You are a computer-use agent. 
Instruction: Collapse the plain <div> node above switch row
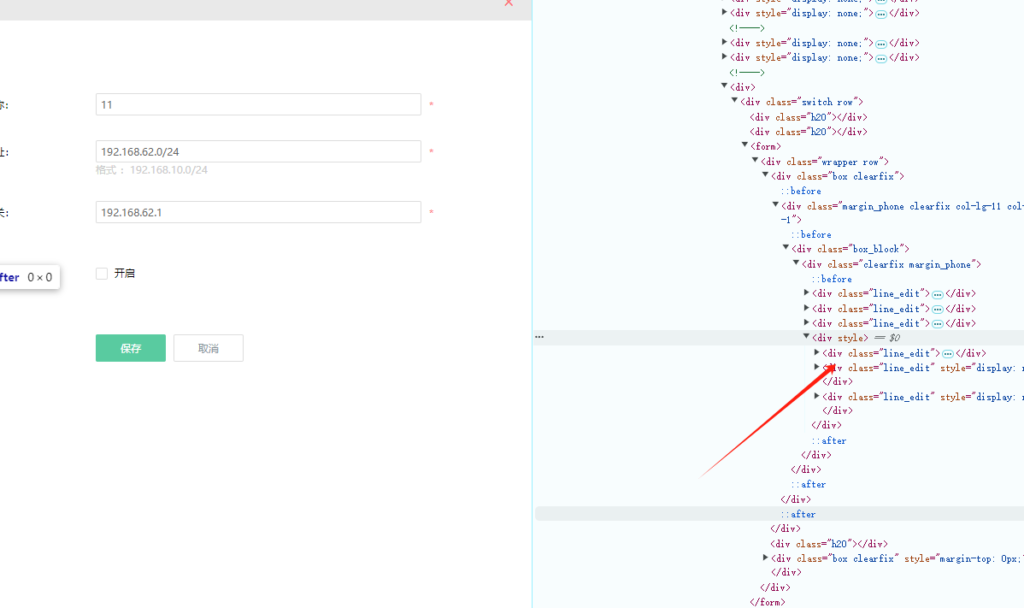[x=724, y=86]
